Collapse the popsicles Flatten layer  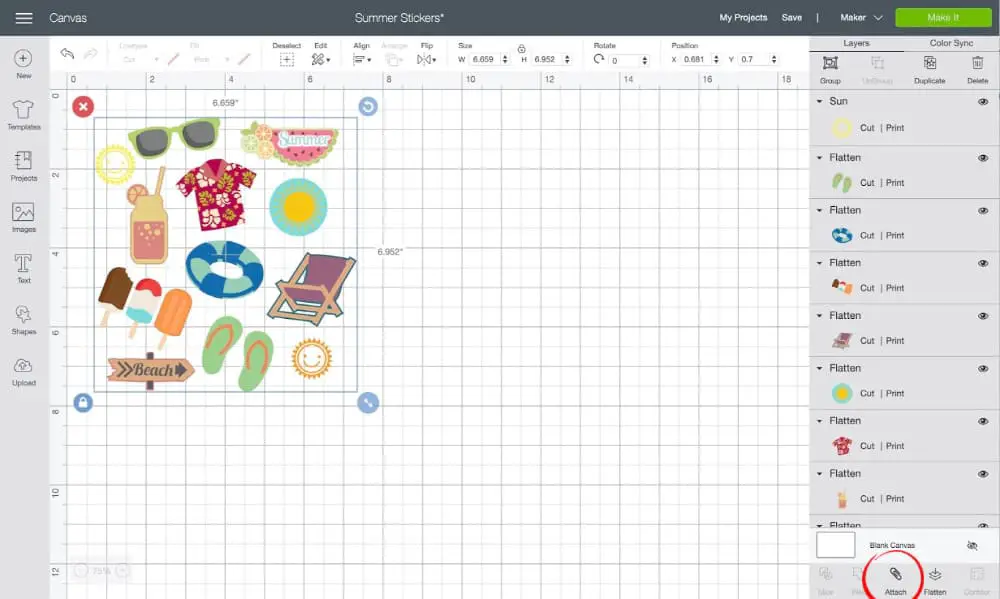point(820,263)
